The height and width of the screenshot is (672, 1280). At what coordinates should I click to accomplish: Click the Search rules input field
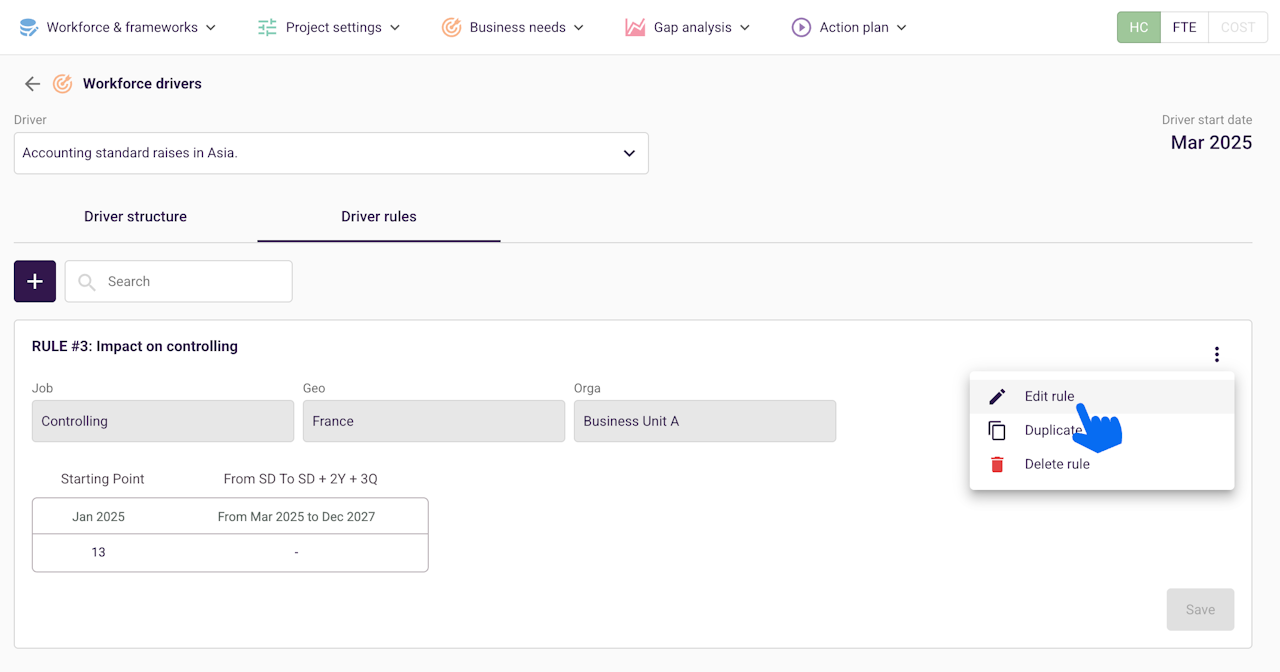(x=190, y=281)
